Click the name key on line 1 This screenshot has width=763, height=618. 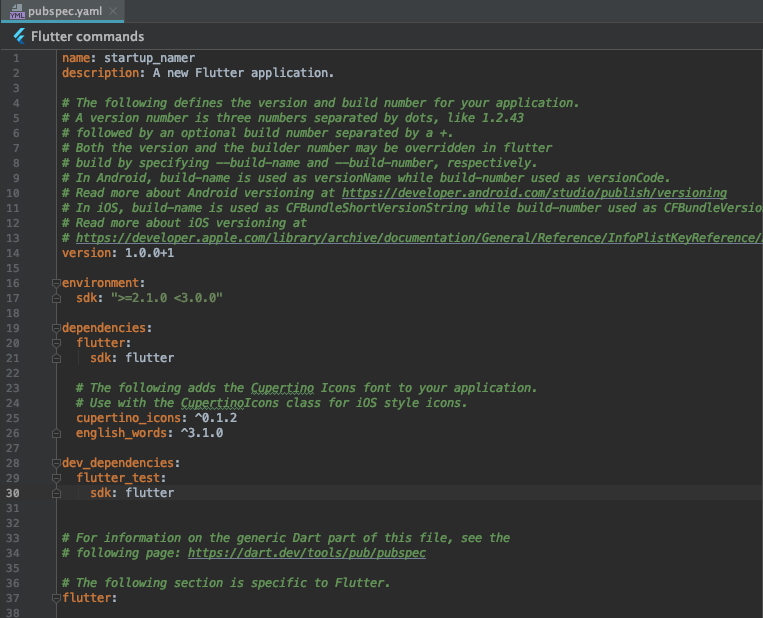[x=76, y=58]
